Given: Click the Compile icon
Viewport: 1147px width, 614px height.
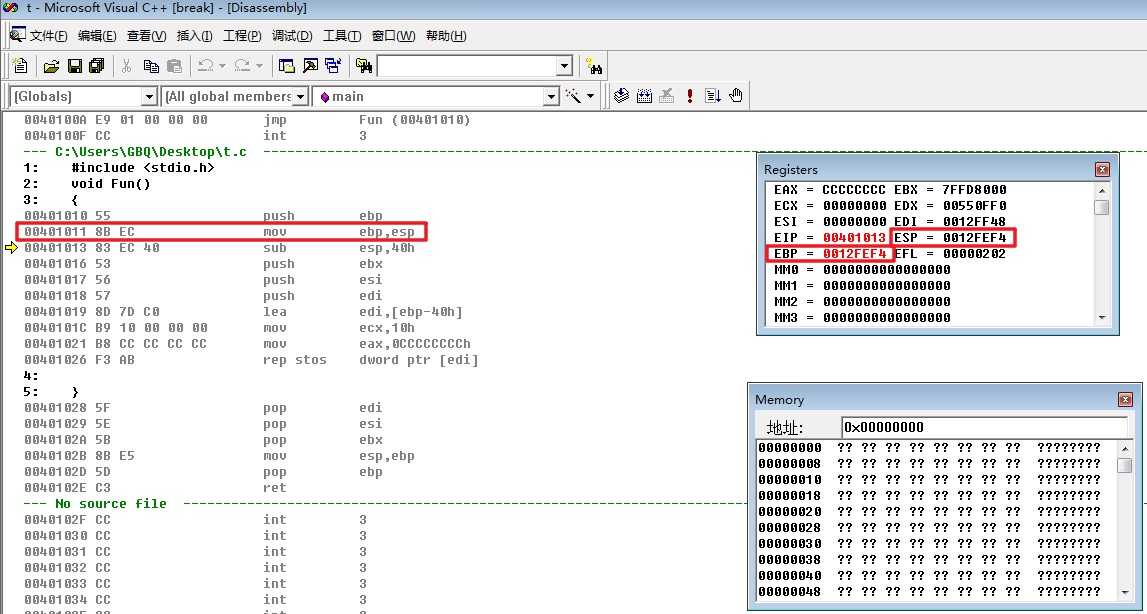Looking at the screenshot, I should 621,96.
